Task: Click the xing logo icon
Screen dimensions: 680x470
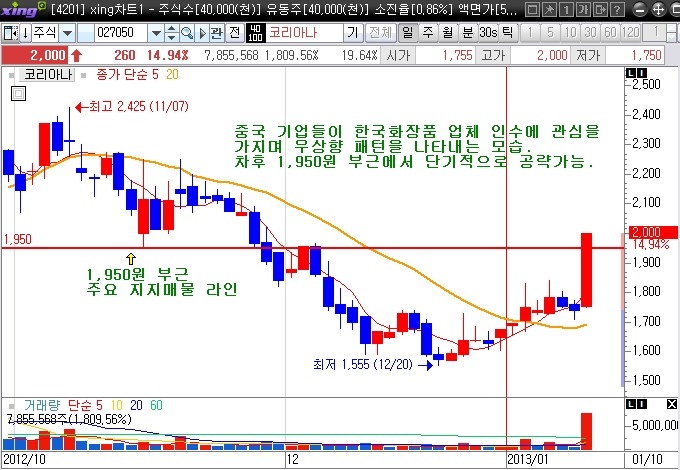Action: (23, 9)
